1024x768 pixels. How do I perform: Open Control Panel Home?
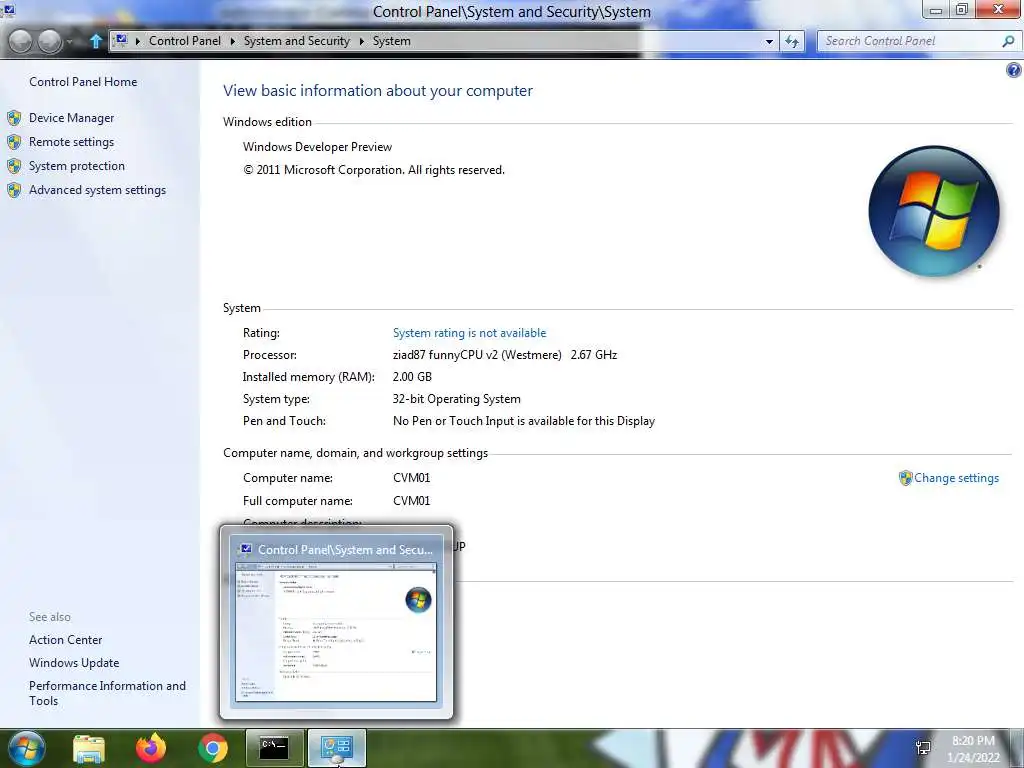[x=83, y=82]
